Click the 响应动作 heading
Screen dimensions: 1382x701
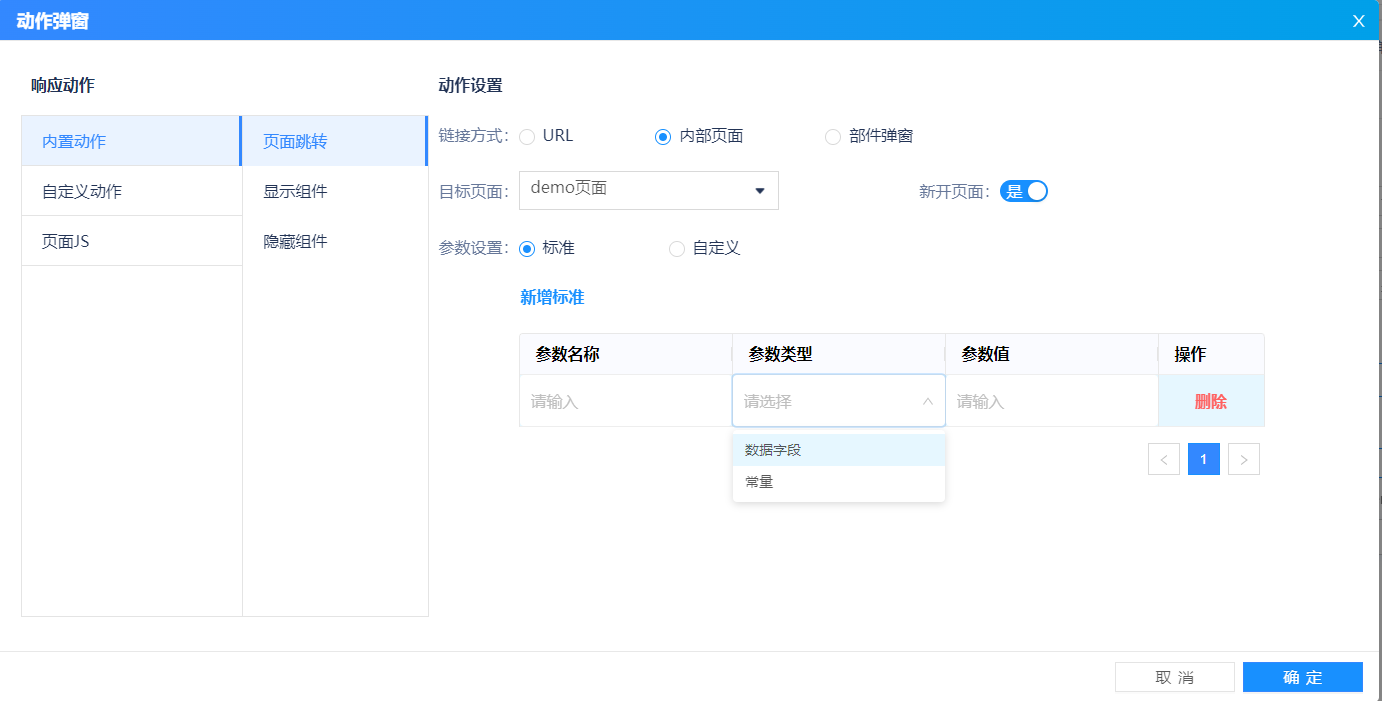click(63, 86)
